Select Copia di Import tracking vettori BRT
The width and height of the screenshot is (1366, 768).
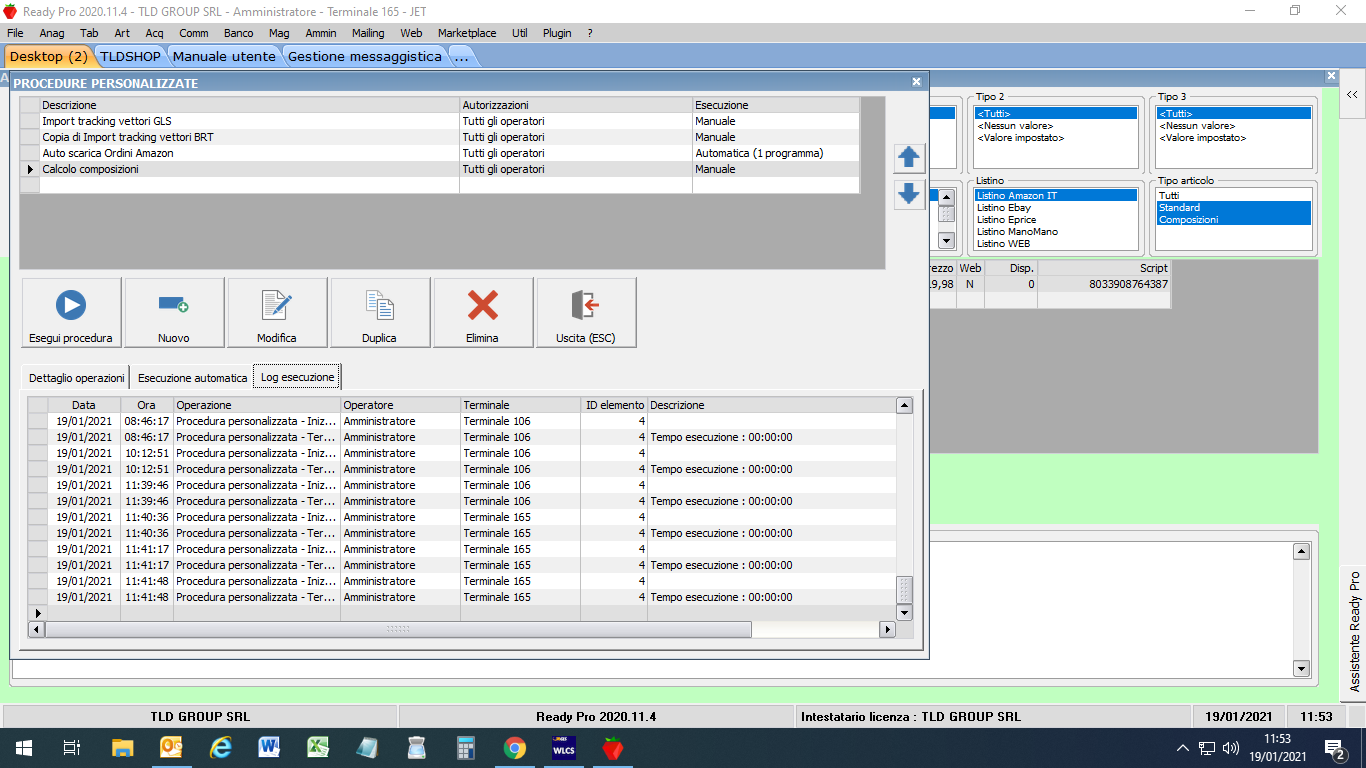tap(440, 137)
